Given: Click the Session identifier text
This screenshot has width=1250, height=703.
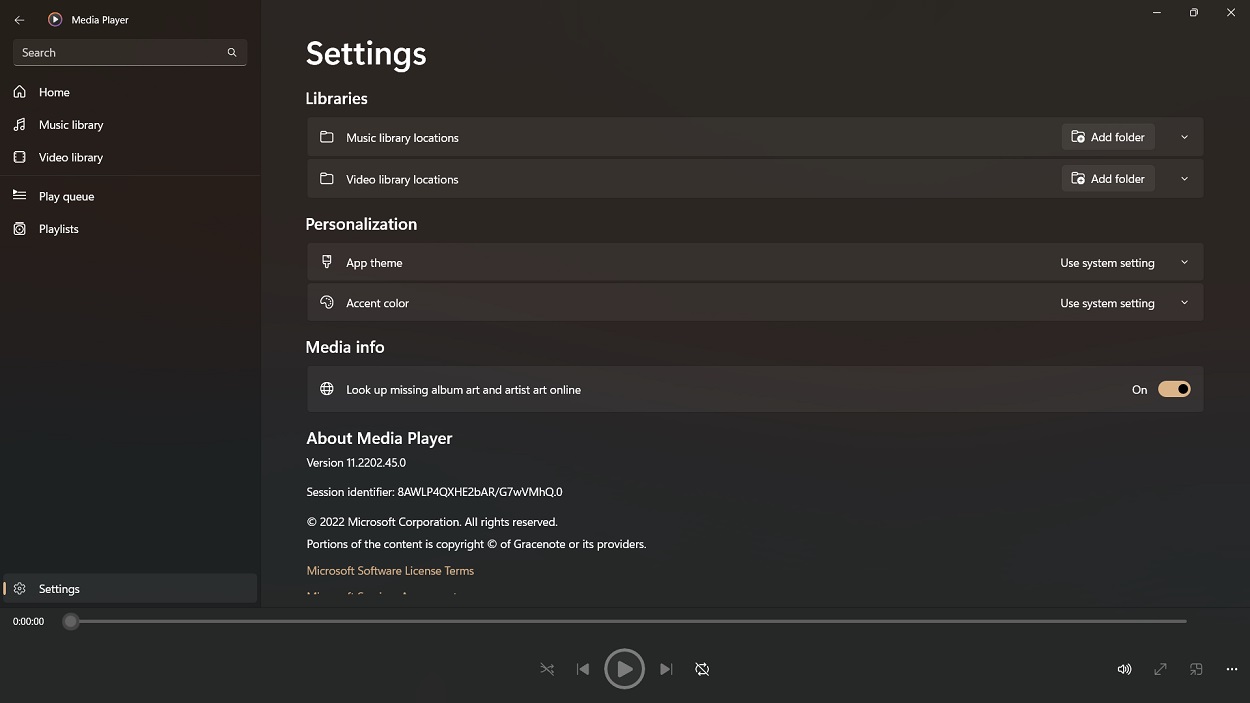Looking at the screenshot, I should point(434,492).
